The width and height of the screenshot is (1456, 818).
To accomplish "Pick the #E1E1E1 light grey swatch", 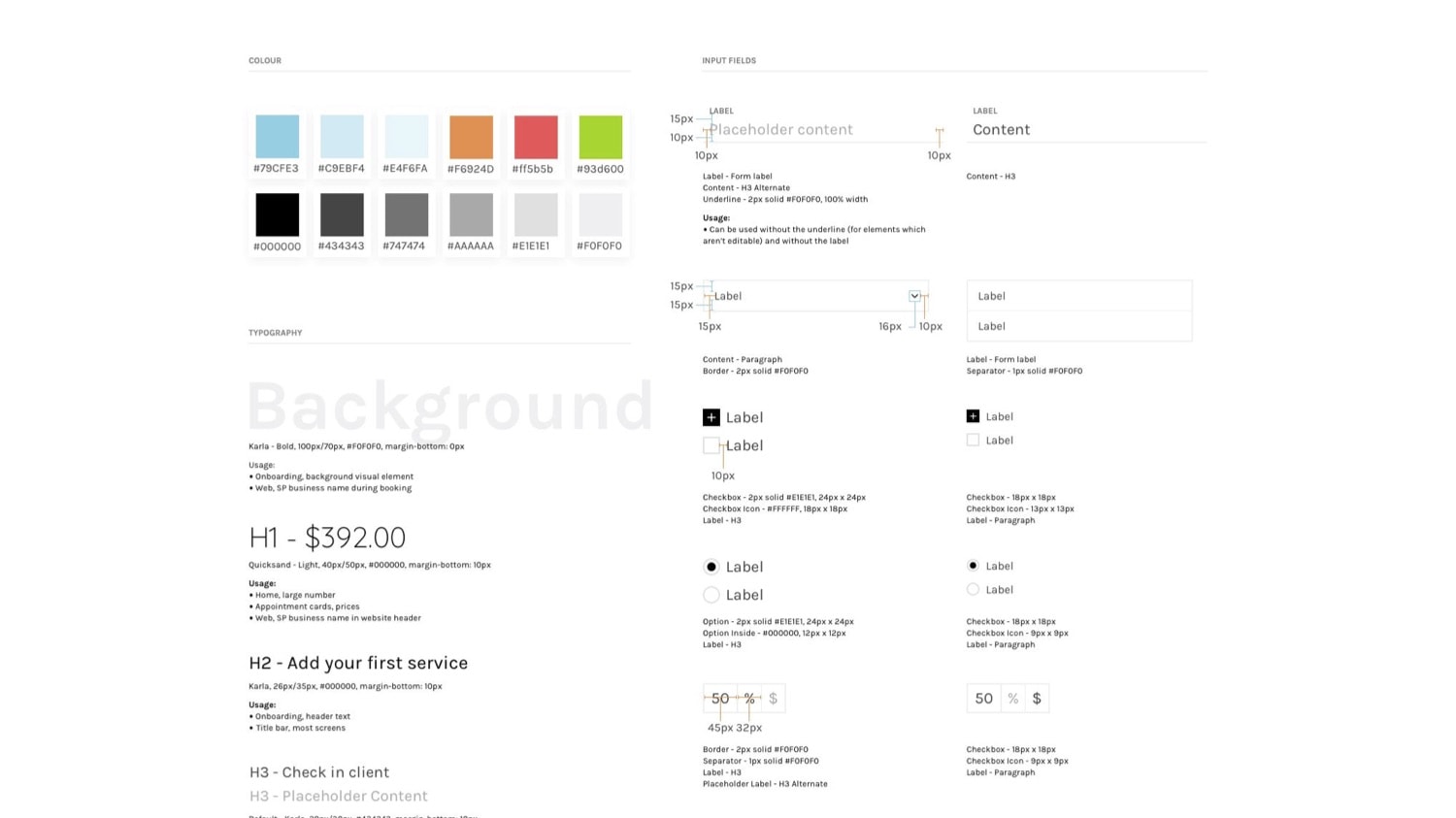I will [x=536, y=214].
